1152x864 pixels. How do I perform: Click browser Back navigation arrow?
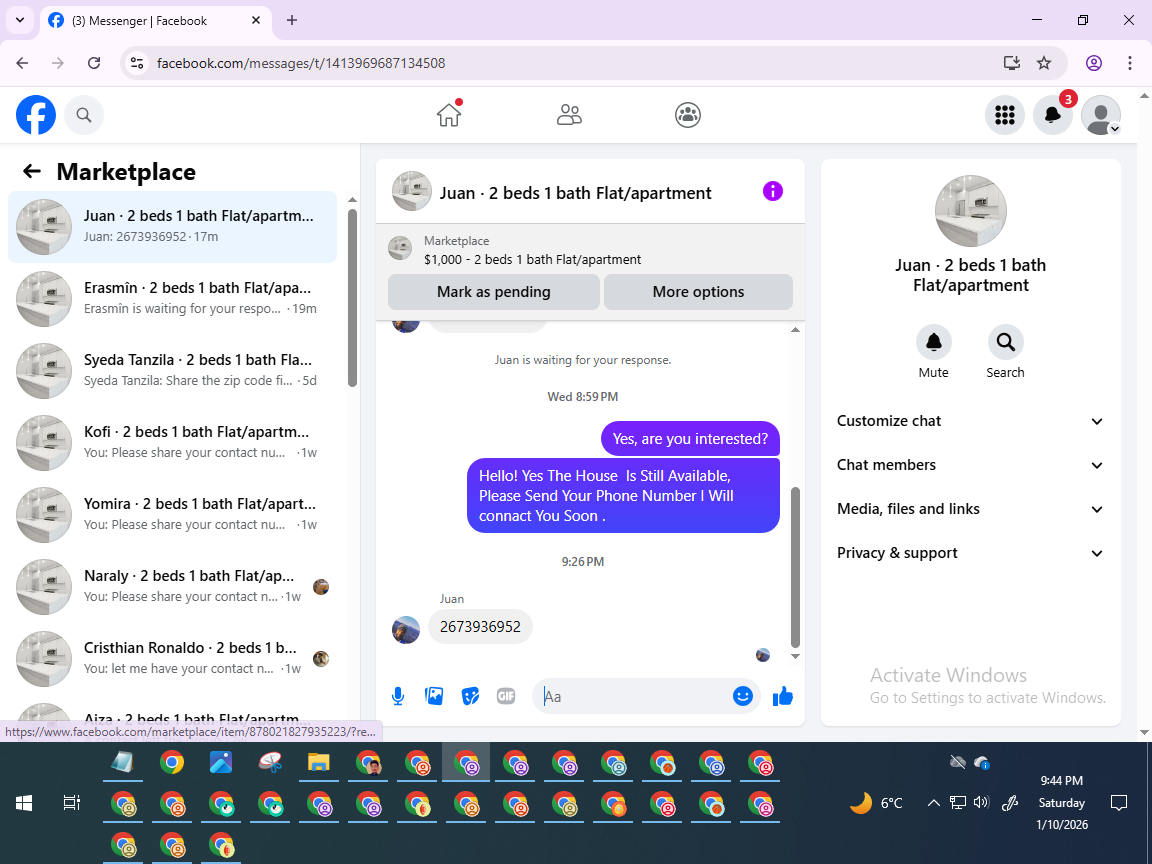pos(22,63)
